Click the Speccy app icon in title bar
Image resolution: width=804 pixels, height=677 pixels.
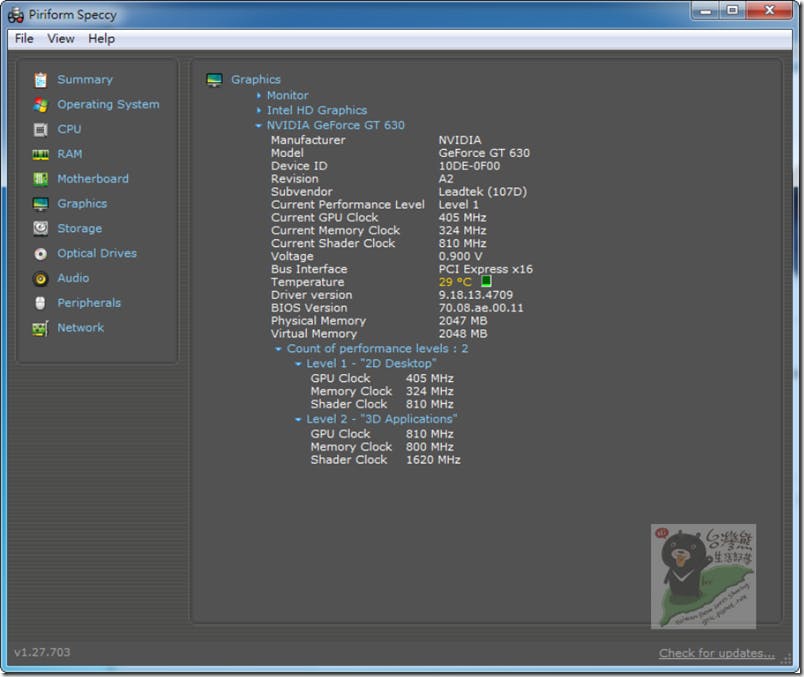(x=16, y=15)
